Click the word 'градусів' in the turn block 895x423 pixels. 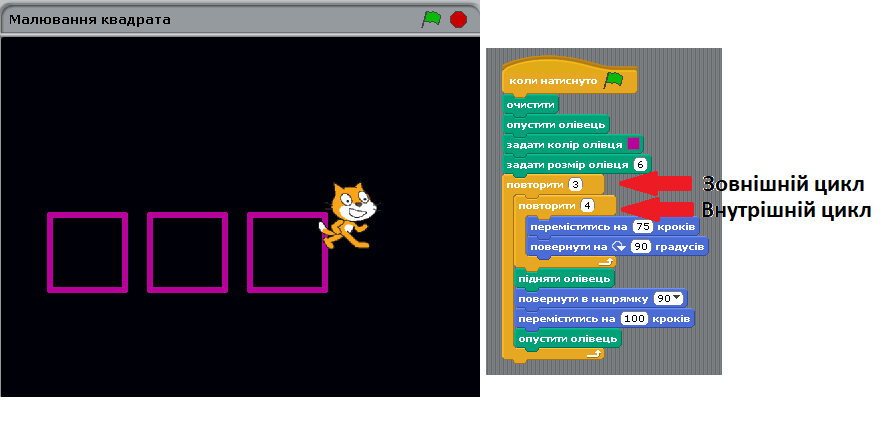click(x=679, y=248)
